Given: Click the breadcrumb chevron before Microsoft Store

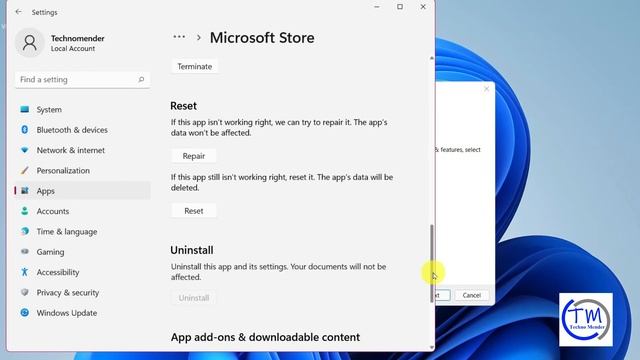Looking at the screenshot, I should coord(199,38).
